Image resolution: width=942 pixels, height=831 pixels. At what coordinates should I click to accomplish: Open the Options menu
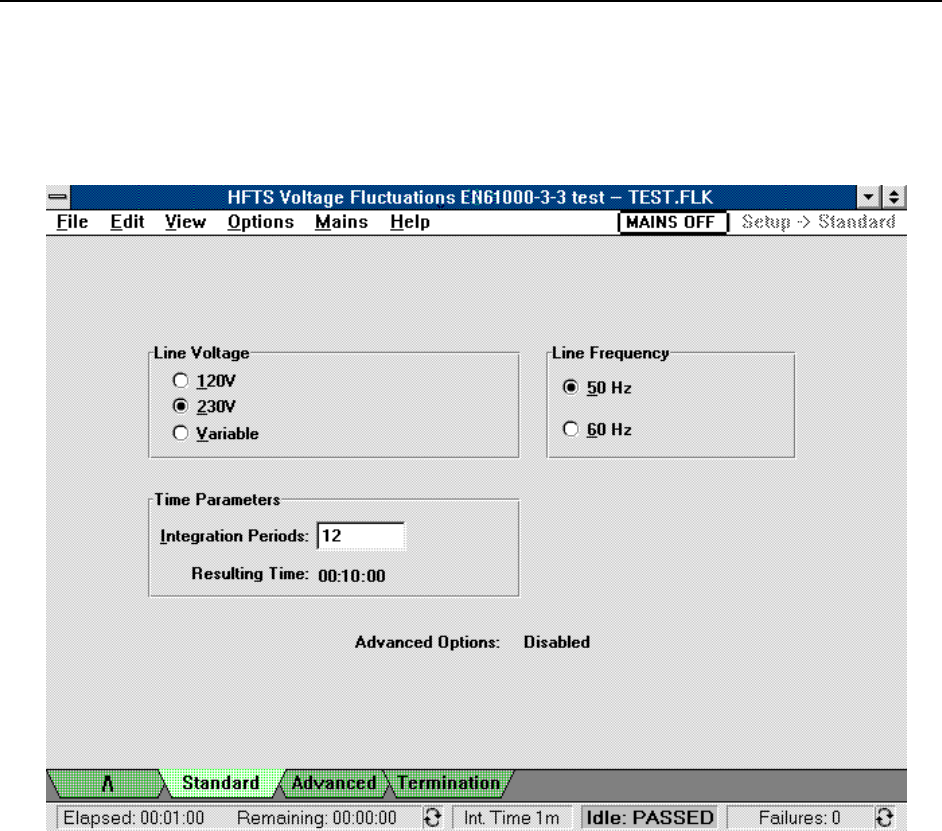click(x=260, y=222)
